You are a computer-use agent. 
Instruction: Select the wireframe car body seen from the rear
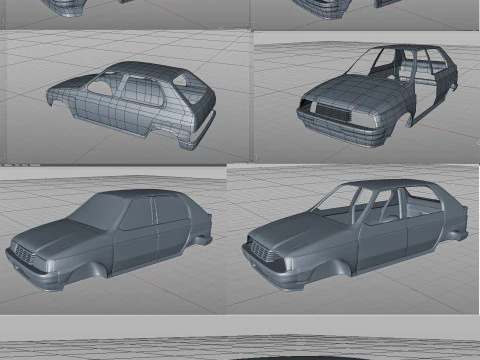click(x=131, y=105)
